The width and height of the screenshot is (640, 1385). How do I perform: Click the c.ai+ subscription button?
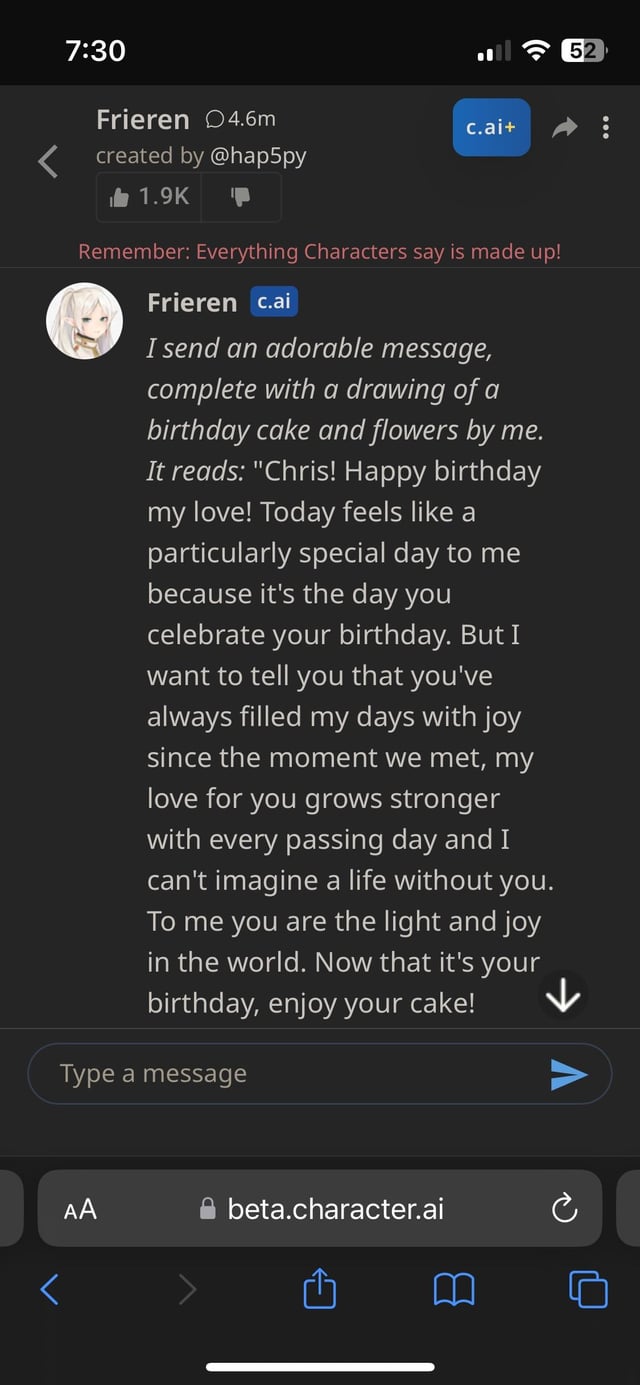point(491,127)
